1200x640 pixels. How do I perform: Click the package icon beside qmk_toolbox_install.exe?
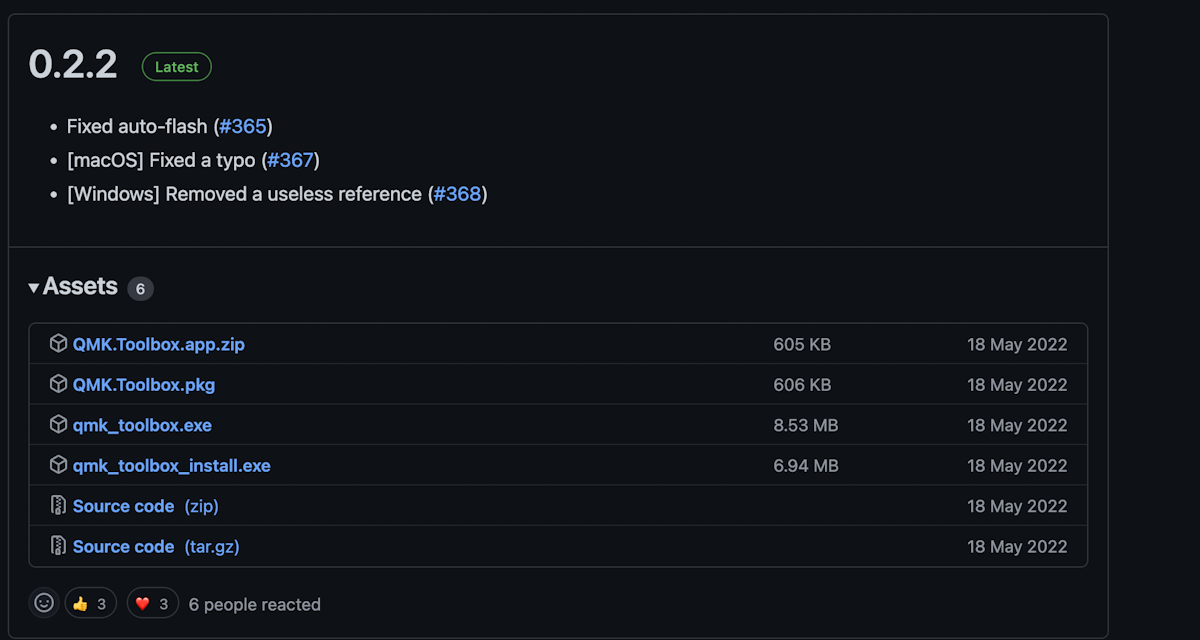coord(58,465)
